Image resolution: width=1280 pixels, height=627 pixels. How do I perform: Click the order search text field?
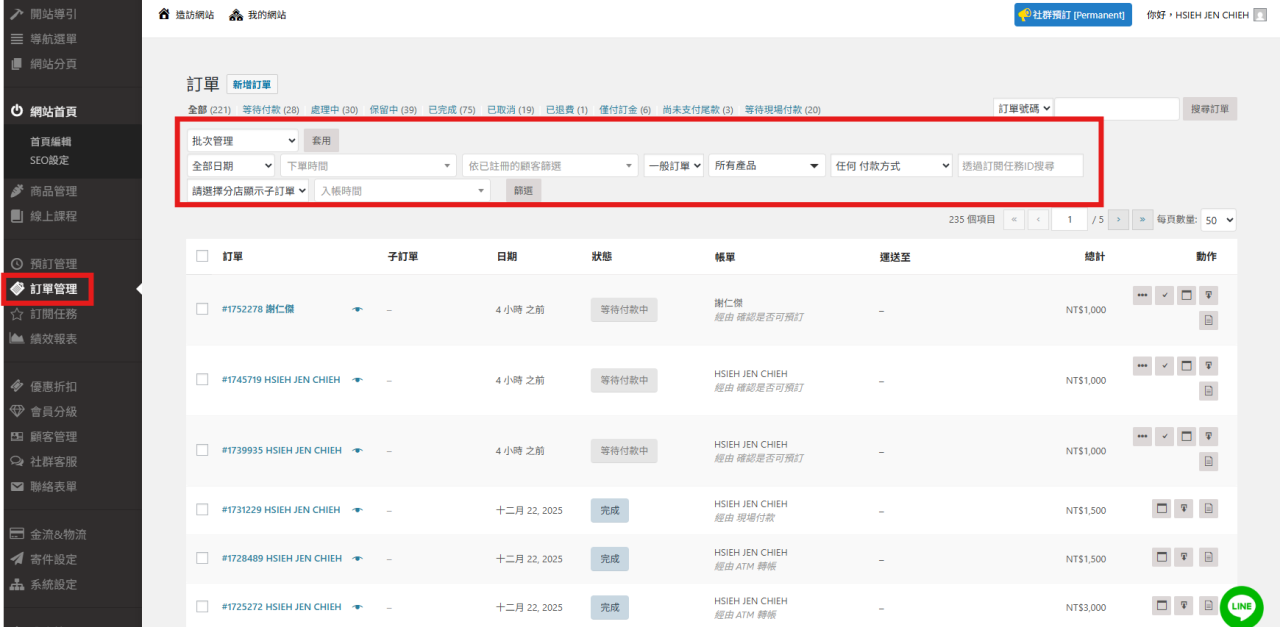[x=1116, y=109]
